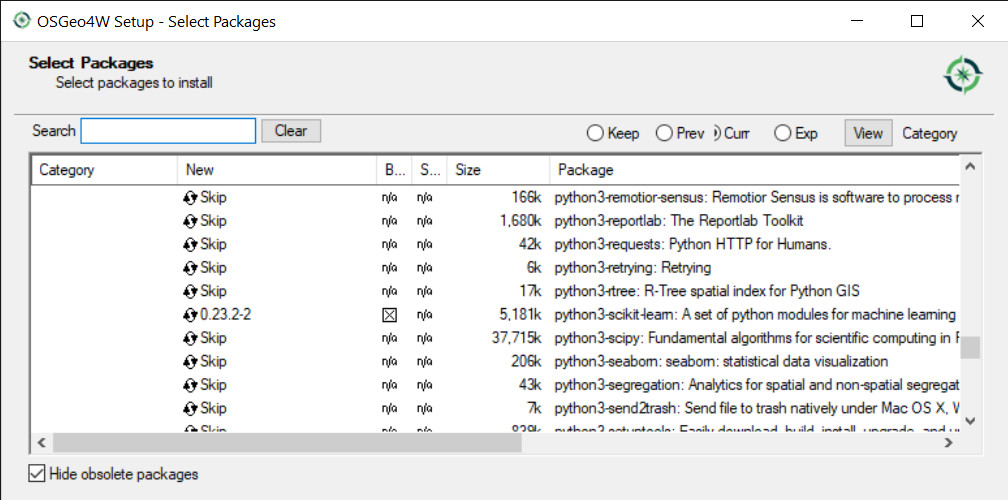Click the 5,181k size value

(x=521, y=315)
